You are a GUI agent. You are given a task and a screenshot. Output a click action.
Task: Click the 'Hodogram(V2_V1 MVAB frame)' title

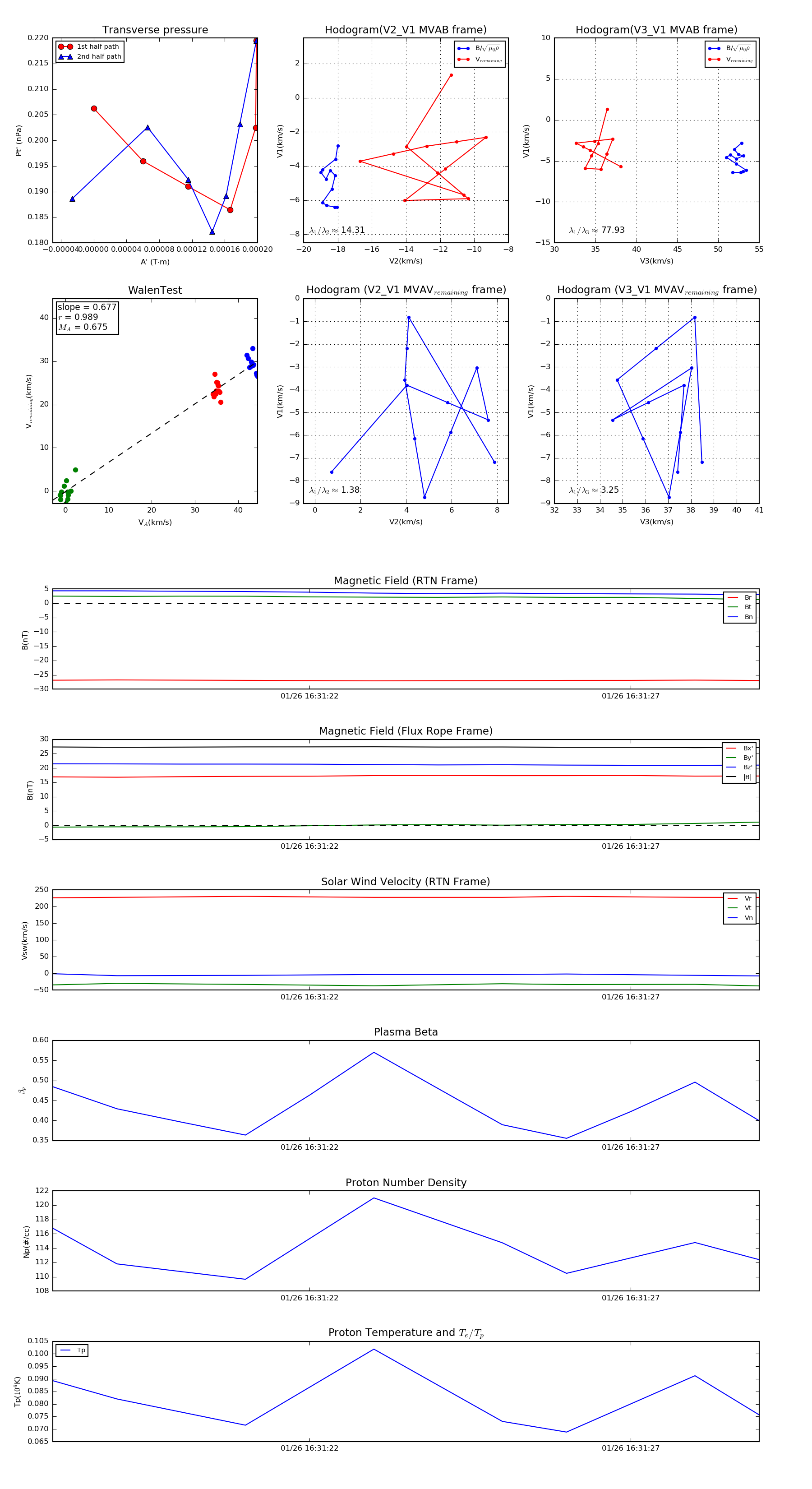[406, 30]
